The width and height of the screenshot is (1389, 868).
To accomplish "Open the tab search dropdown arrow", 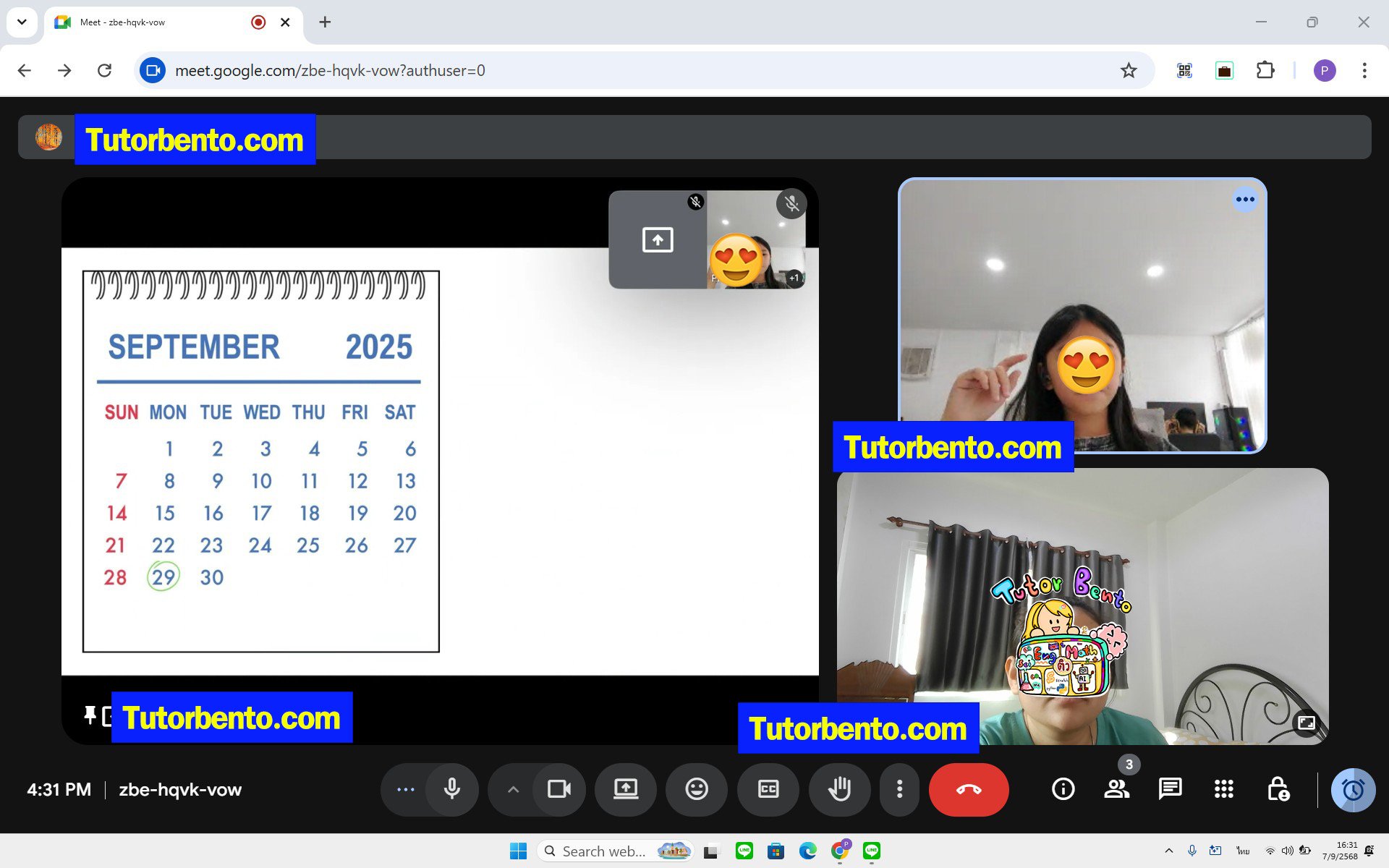I will tap(22, 22).
